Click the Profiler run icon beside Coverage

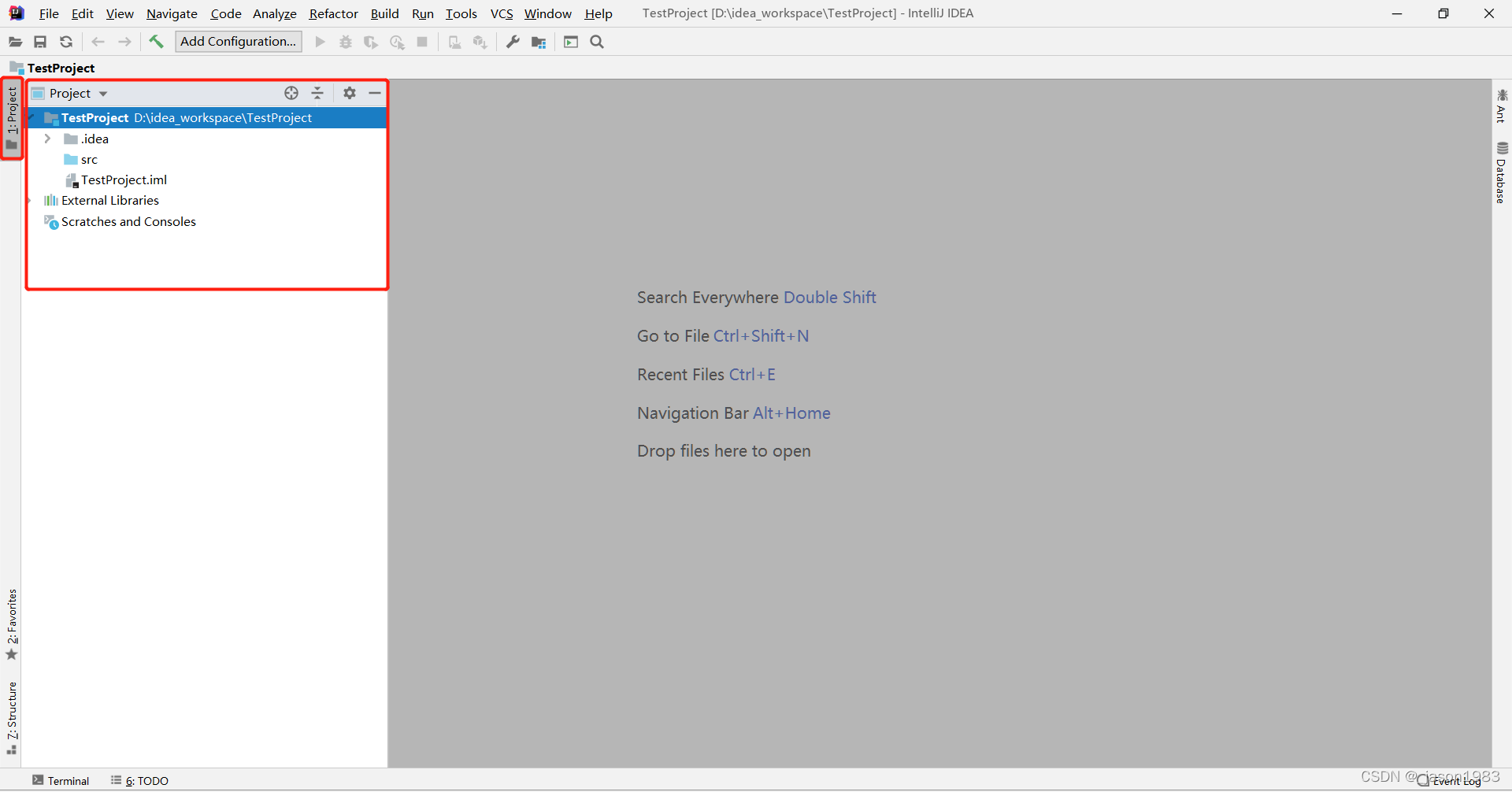click(397, 42)
